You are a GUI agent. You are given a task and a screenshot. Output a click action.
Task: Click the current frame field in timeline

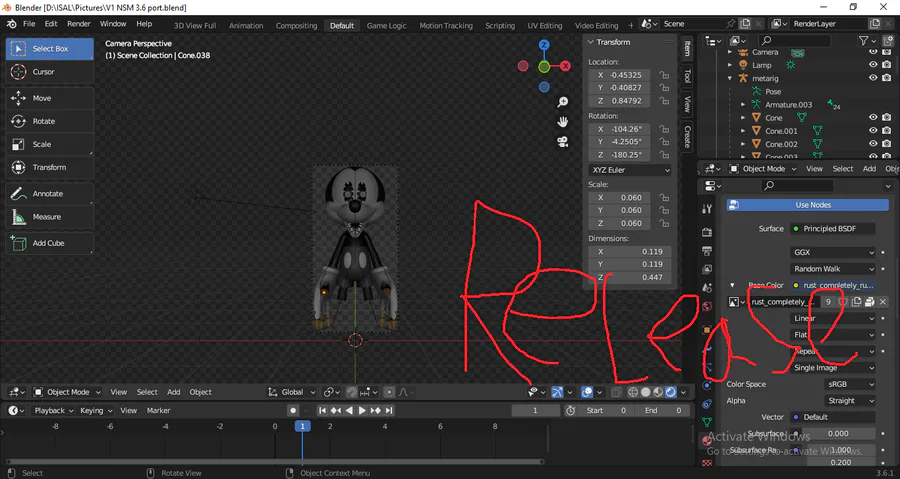[535, 411]
